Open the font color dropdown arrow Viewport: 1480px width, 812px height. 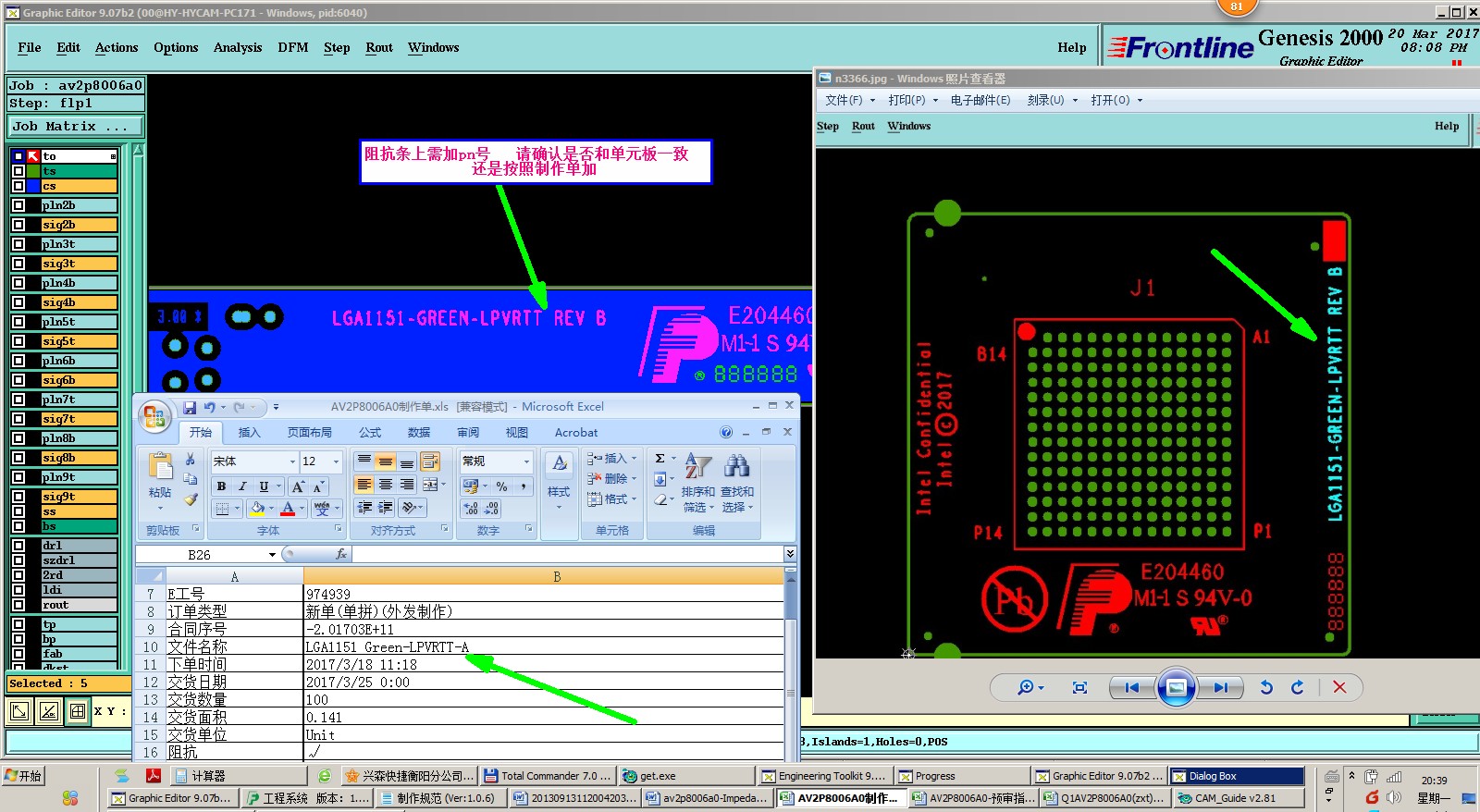point(303,509)
